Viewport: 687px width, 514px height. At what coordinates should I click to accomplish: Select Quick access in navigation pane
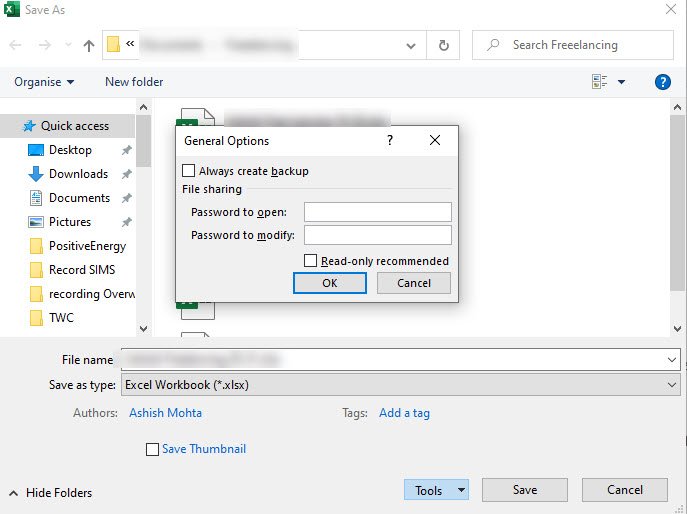tap(67, 126)
